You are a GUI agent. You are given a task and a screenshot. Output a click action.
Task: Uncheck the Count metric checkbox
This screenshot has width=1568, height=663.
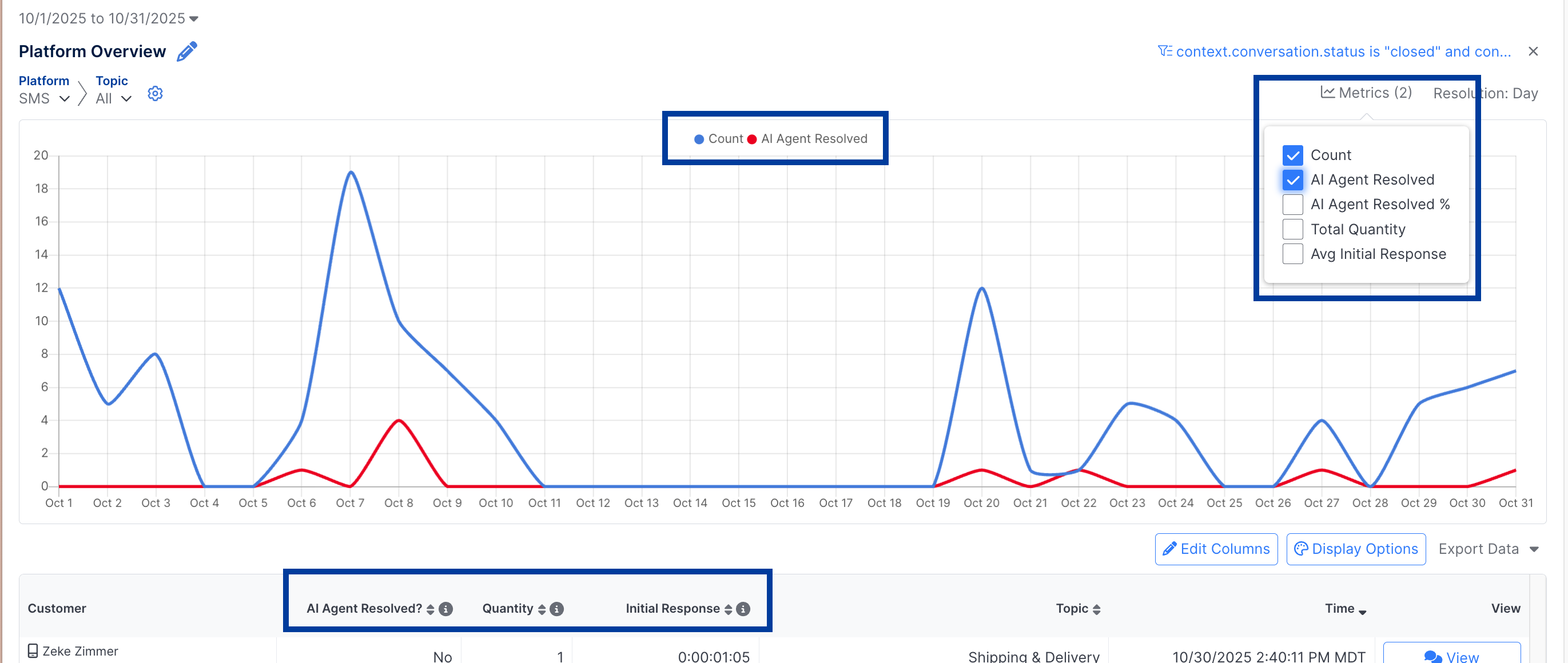click(1292, 155)
